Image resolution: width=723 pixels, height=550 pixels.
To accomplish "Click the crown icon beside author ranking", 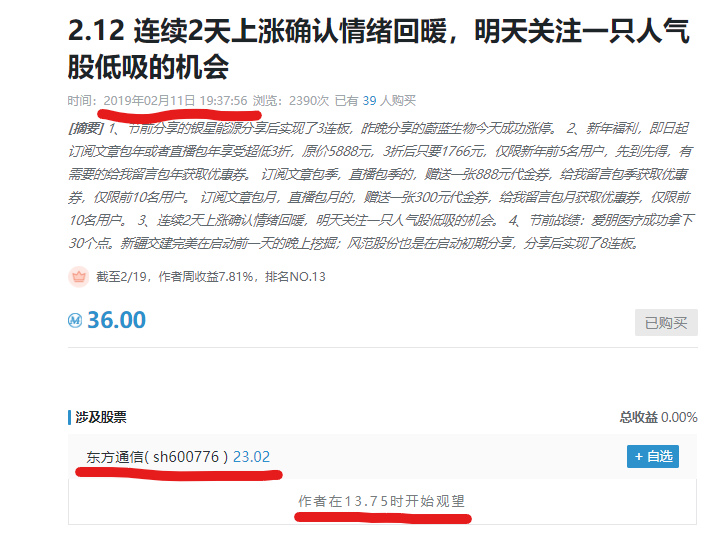I will [78, 277].
